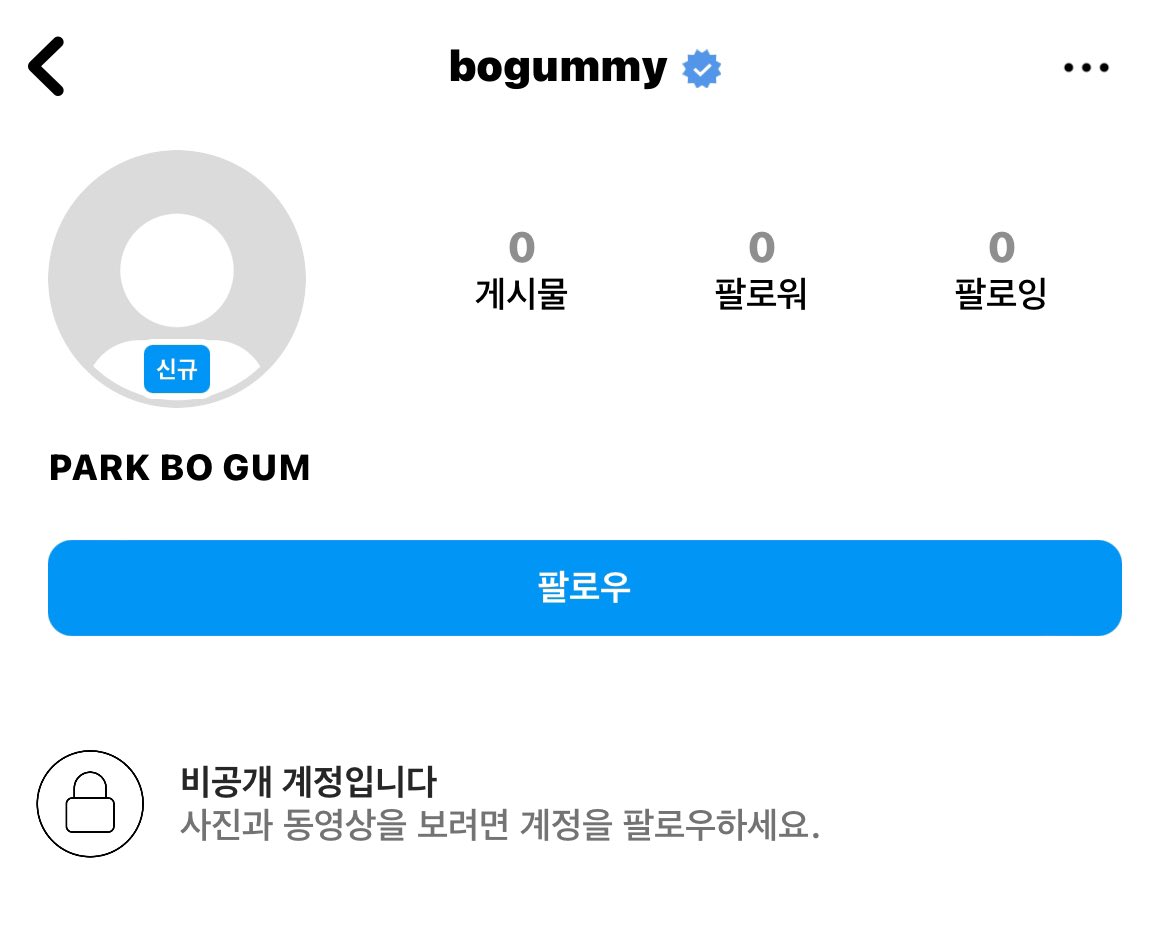Tap the blue verified badge
The width and height of the screenshot is (1170, 952).
point(701,69)
